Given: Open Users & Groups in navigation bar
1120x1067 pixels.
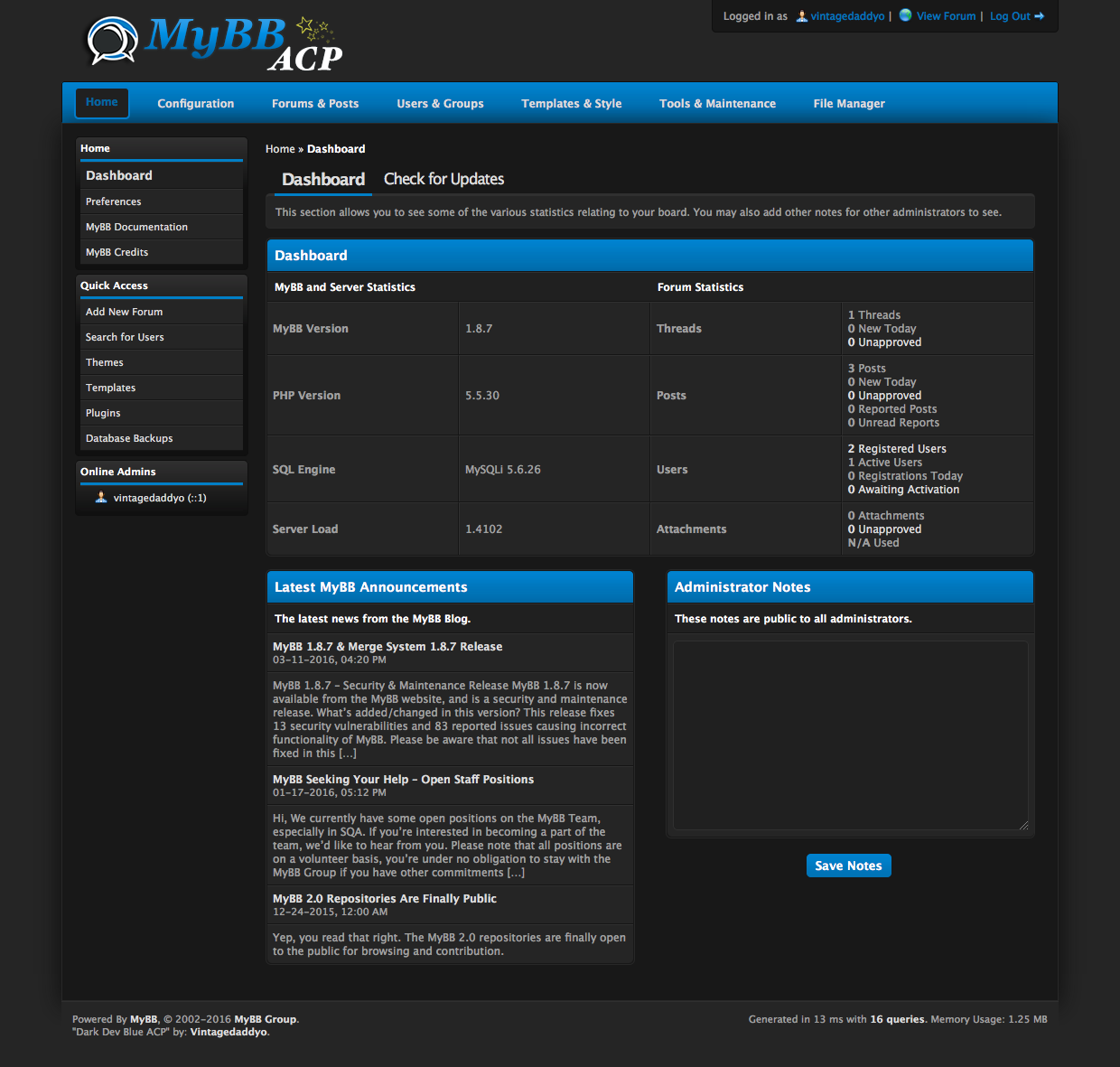Looking at the screenshot, I should (440, 104).
